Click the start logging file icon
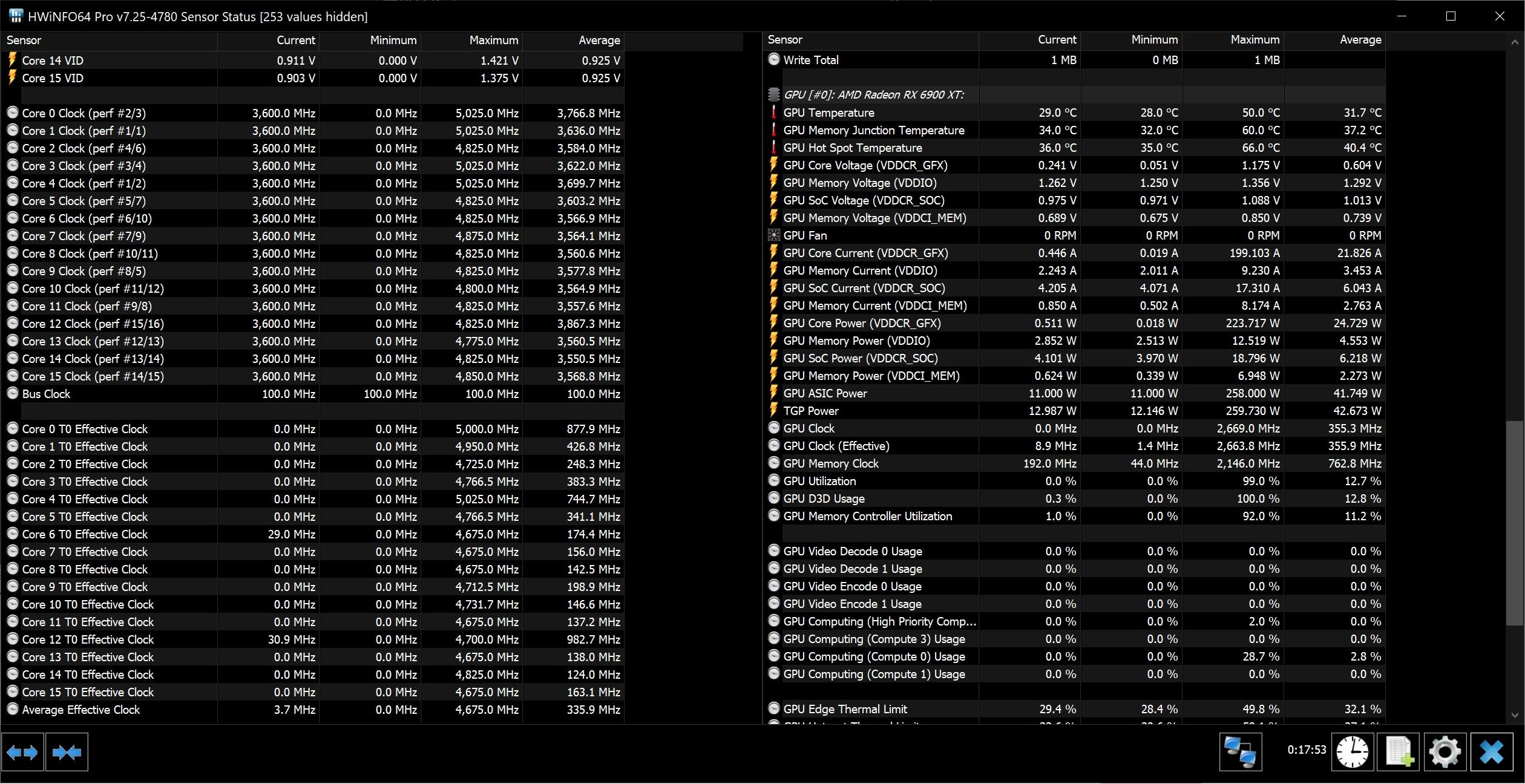This screenshot has height=784, width=1525. (x=1399, y=752)
